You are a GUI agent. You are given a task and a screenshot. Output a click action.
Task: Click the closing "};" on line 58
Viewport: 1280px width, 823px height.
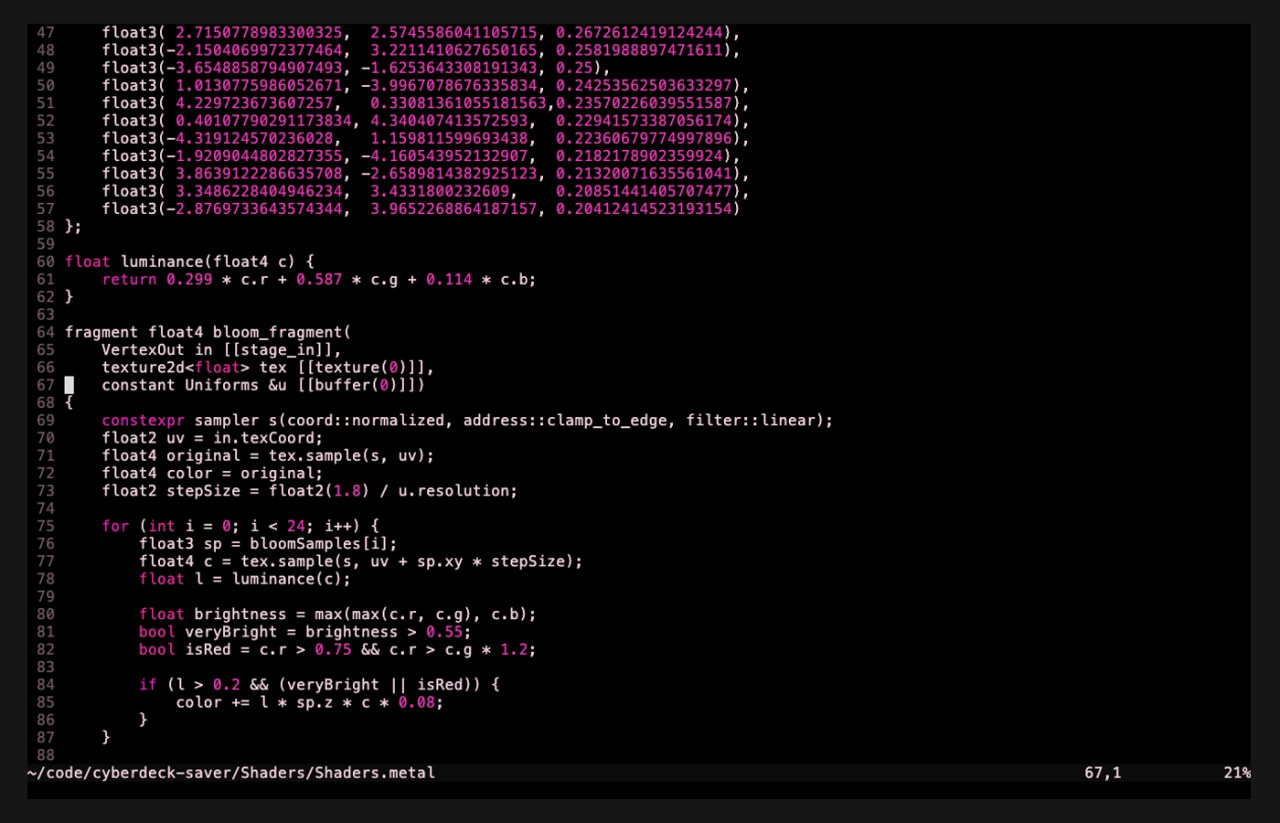[x=74, y=227]
